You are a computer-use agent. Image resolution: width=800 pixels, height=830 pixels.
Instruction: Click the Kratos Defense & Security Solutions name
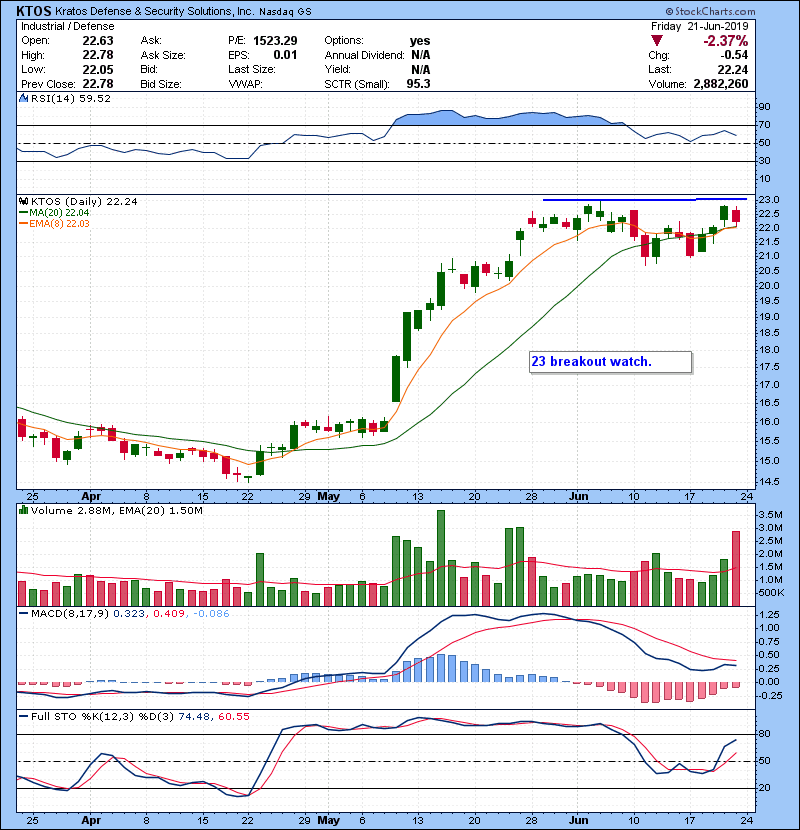[x=154, y=11]
